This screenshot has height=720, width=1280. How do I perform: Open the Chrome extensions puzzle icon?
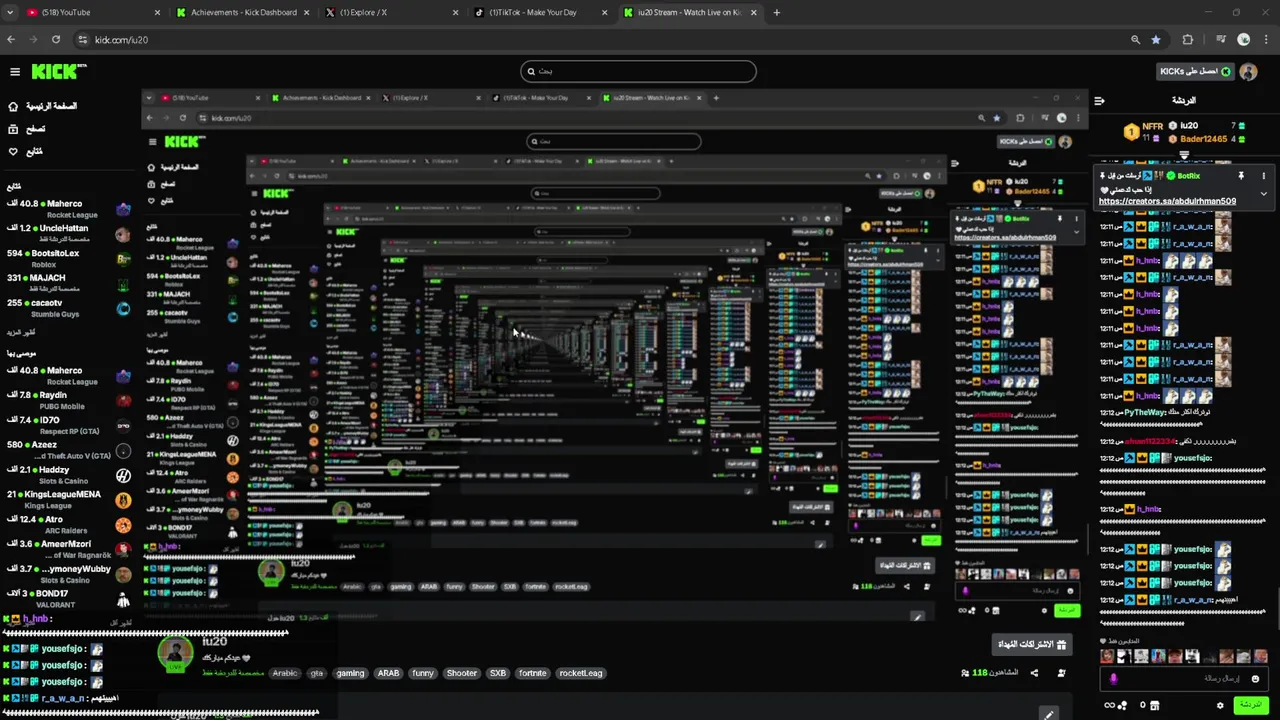1188,40
